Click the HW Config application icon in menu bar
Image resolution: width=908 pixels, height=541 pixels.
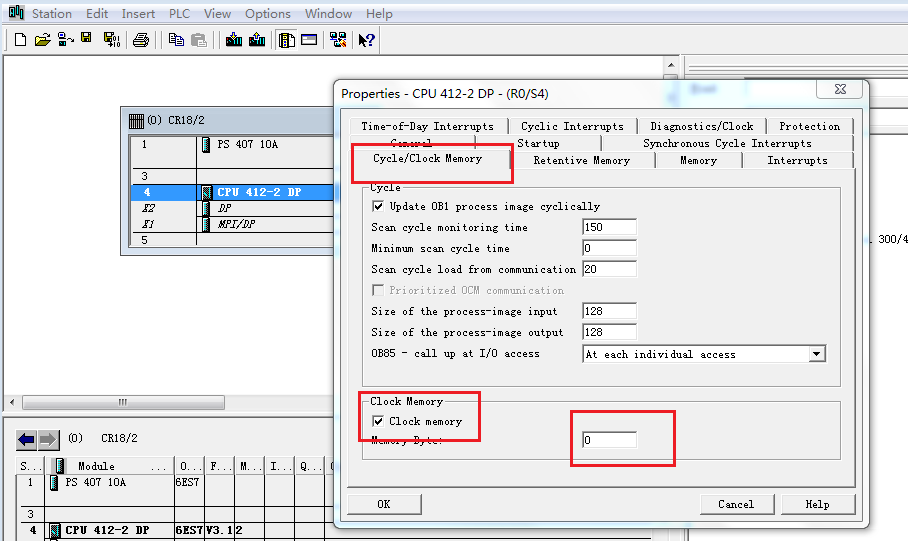tap(16, 12)
